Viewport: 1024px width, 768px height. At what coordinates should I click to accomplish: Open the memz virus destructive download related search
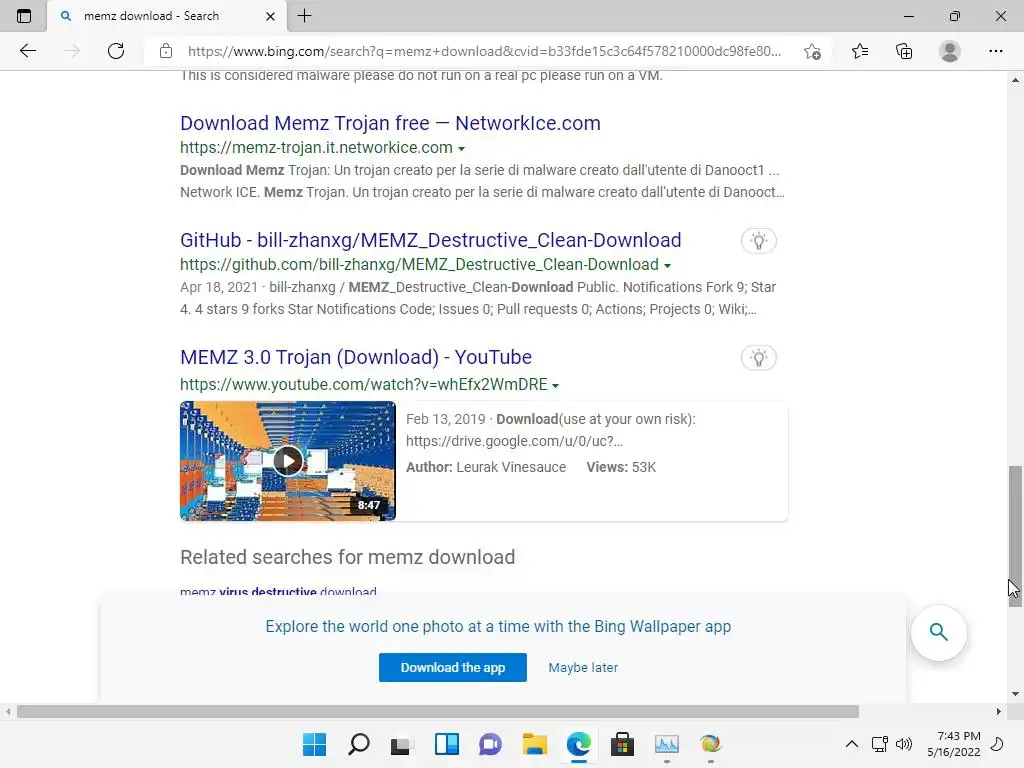(278, 592)
